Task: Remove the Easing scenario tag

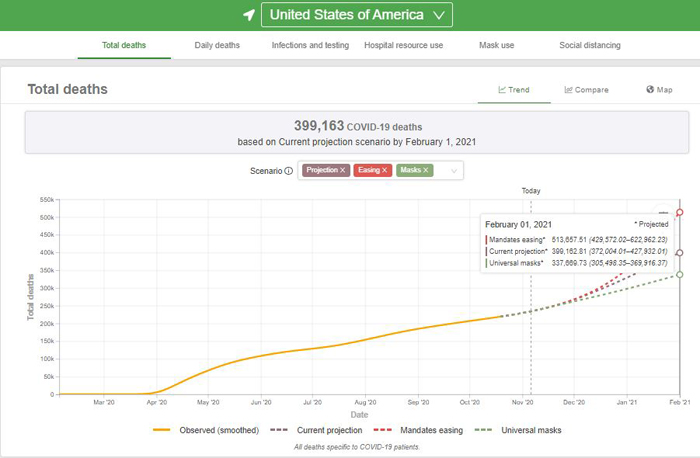Action: coord(384,170)
